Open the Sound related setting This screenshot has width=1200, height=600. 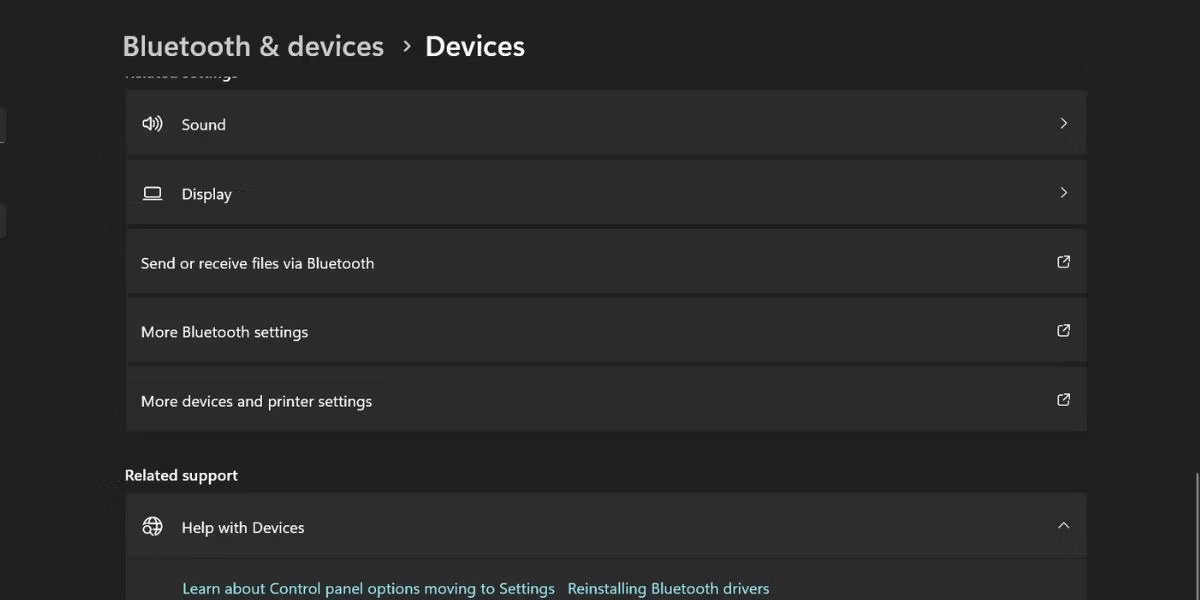[606, 124]
